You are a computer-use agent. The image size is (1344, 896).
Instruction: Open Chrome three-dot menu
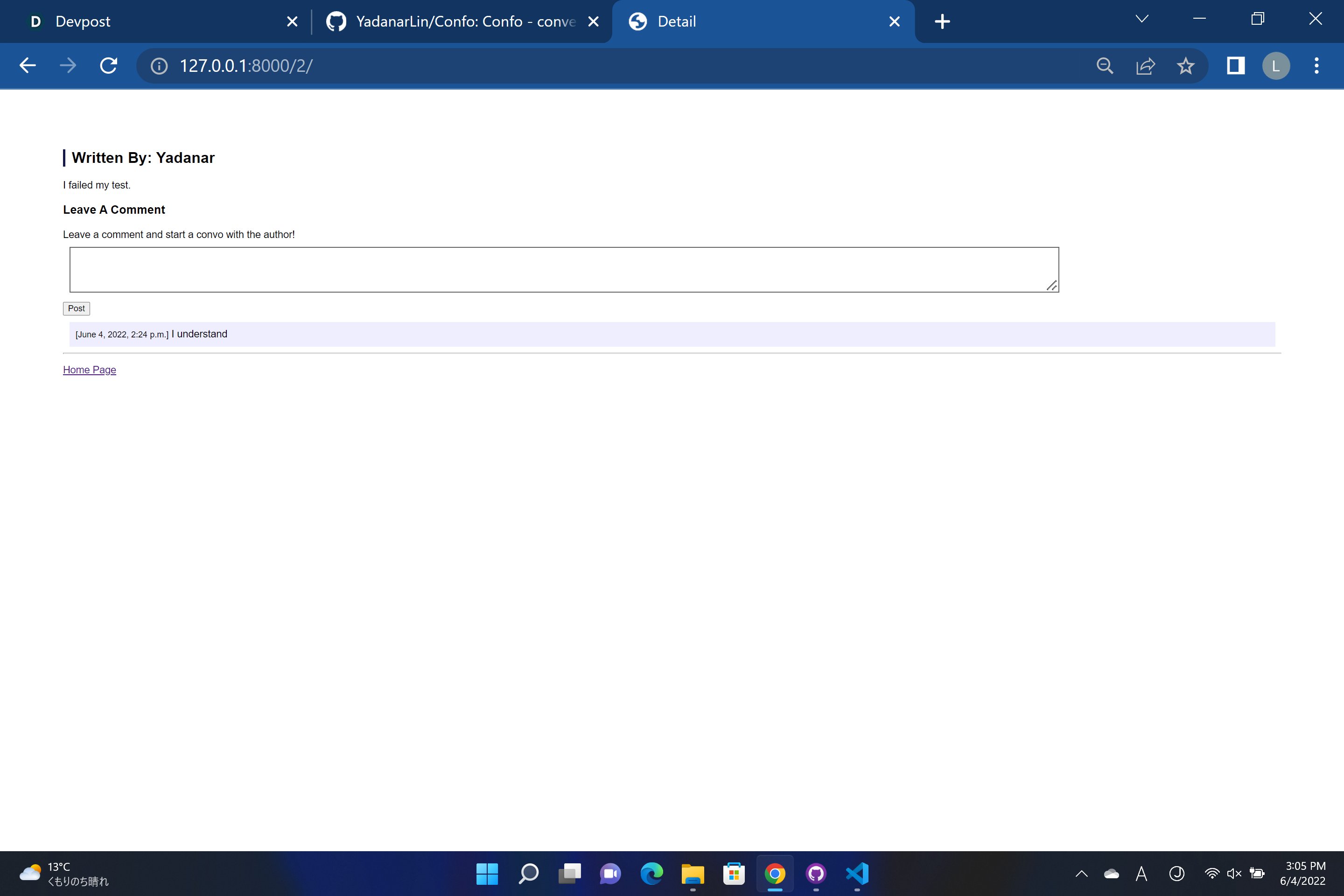1316,66
